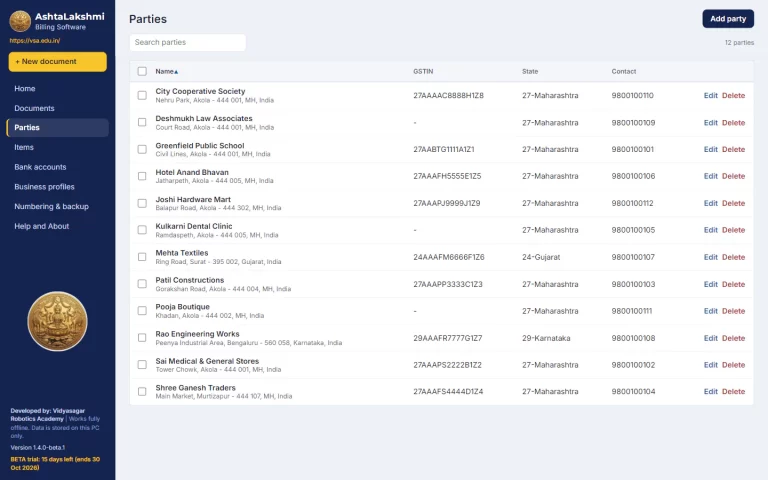Select Greenfield Public School checkbox

(142, 149)
